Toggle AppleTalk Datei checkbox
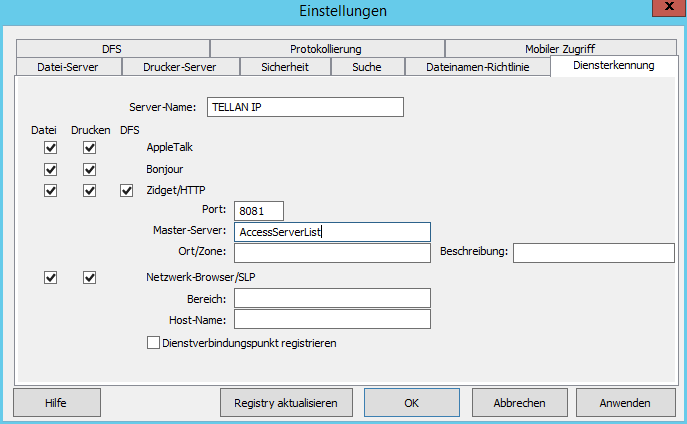Viewport: 687px width, 424px height. point(50,148)
